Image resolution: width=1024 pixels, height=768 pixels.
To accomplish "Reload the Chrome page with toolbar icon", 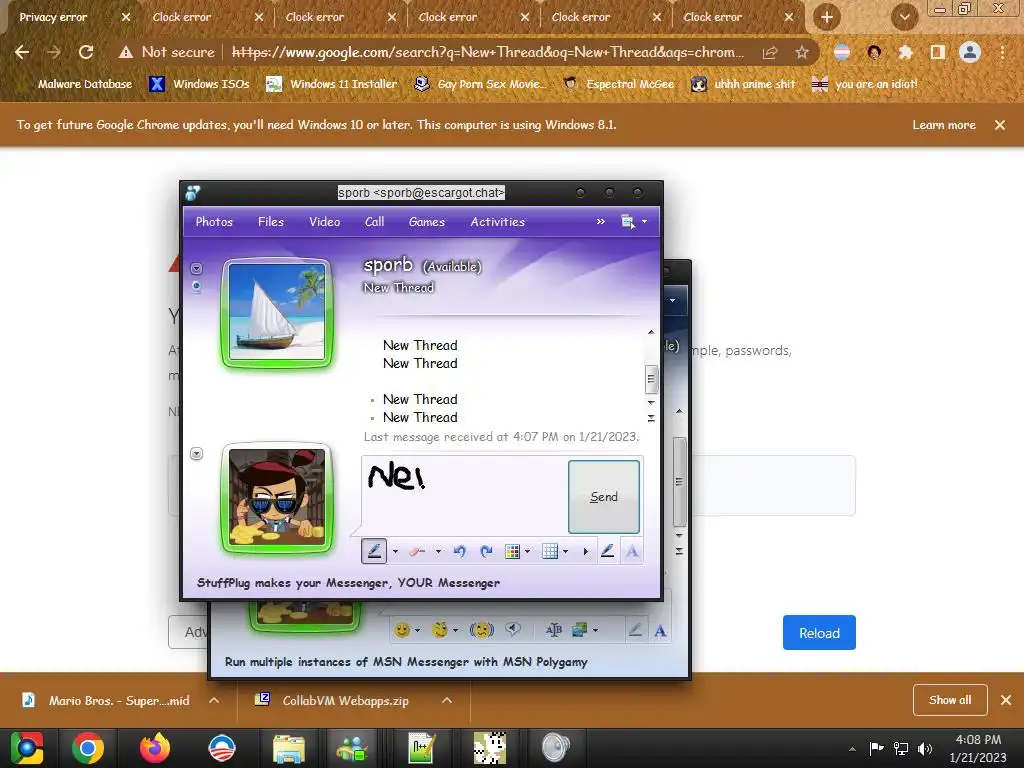I will coord(86,52).
